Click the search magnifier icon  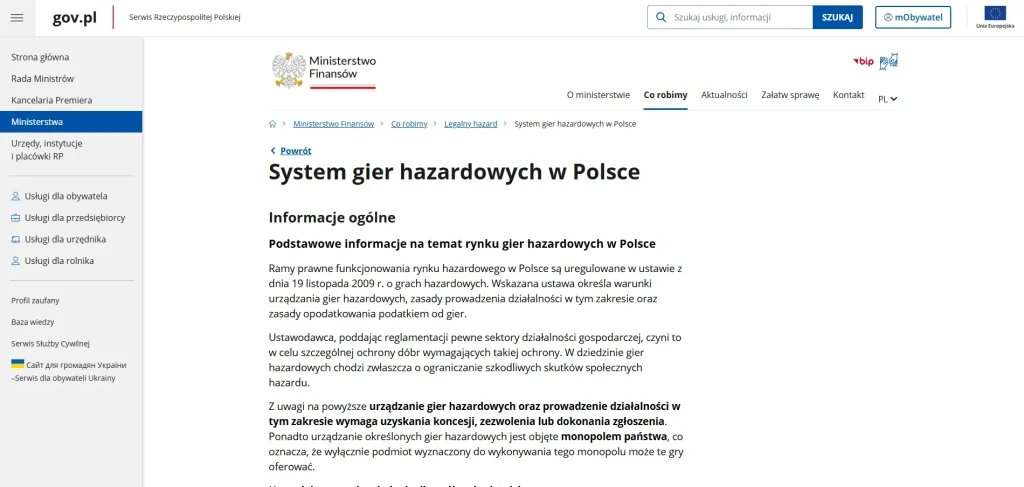(x=661, y=18)
